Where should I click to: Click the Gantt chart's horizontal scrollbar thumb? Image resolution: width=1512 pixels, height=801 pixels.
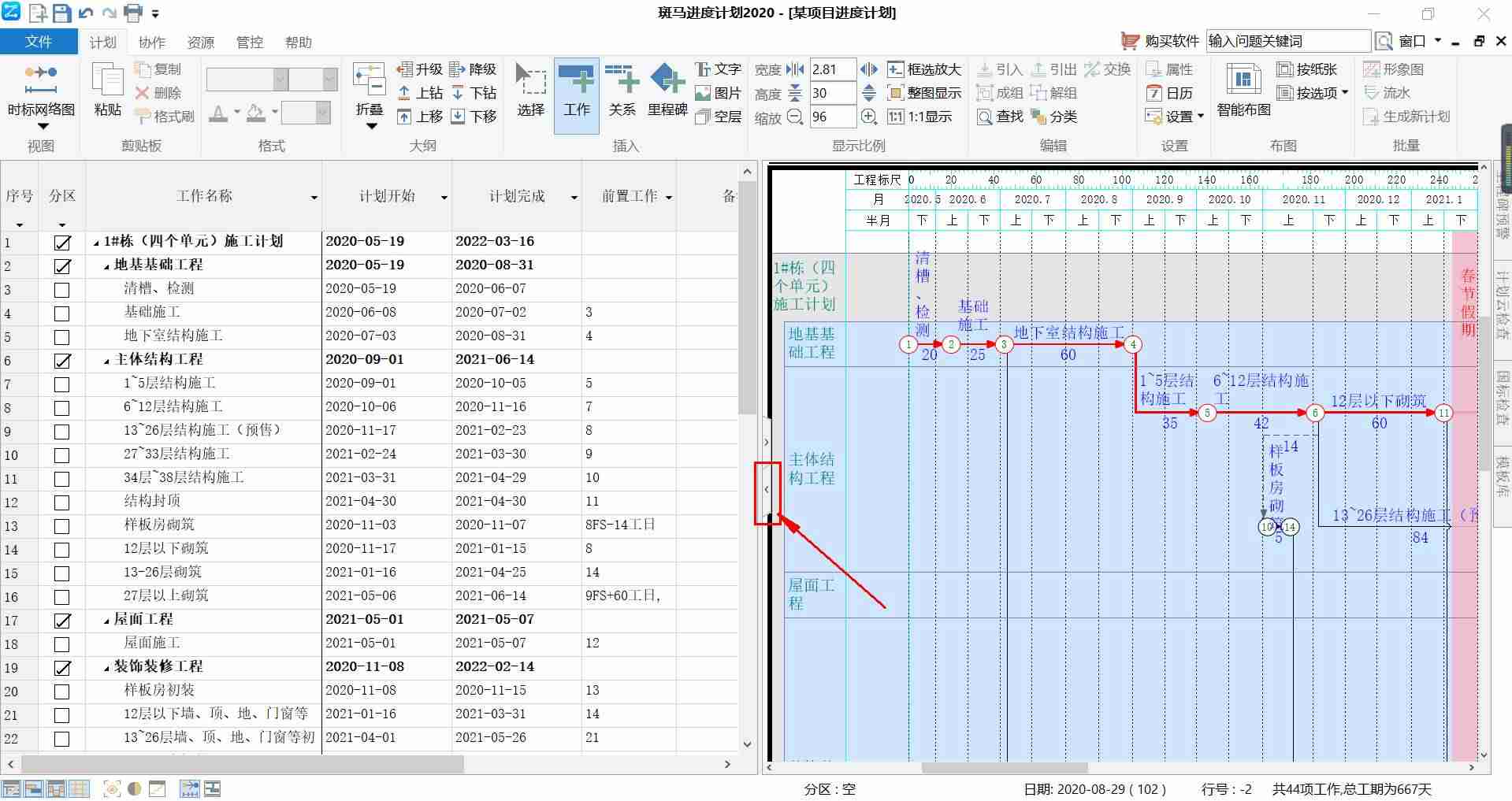[x=1005, y=767]
